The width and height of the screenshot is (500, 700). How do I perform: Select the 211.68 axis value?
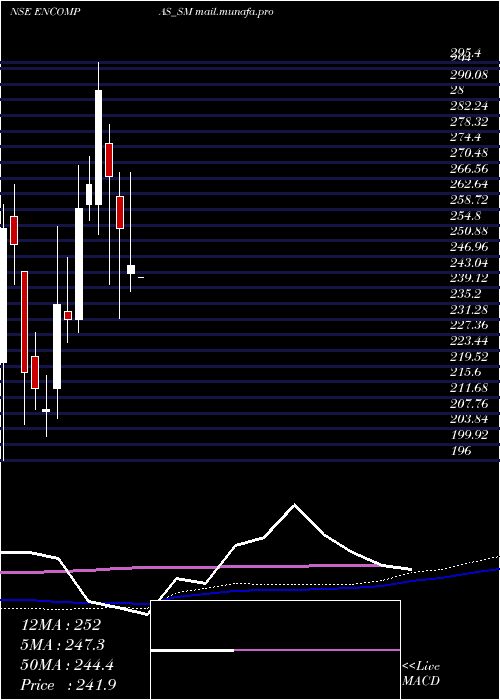click(469, 388)
